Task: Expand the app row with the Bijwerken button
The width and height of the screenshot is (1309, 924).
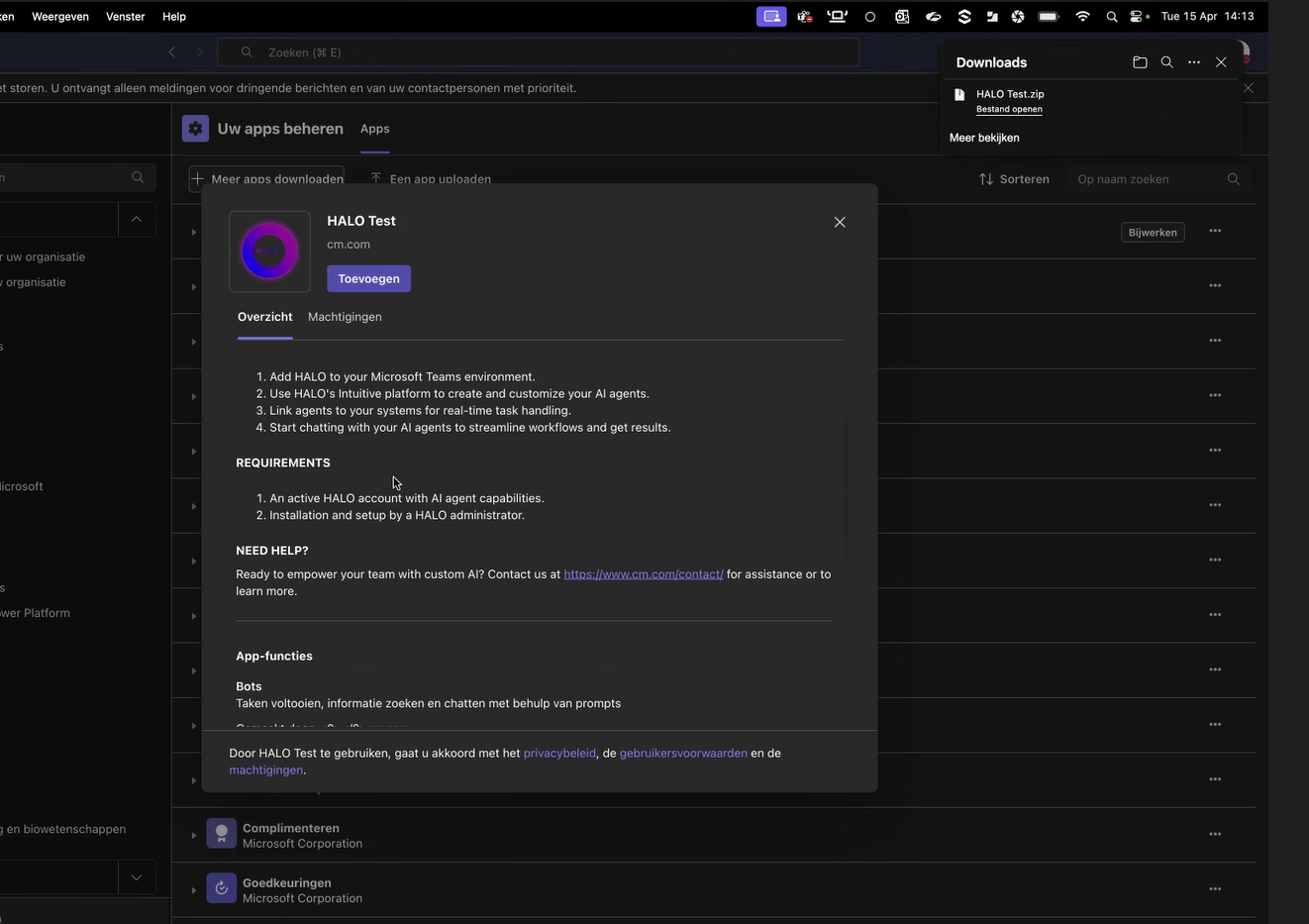Action: (193, 233)
